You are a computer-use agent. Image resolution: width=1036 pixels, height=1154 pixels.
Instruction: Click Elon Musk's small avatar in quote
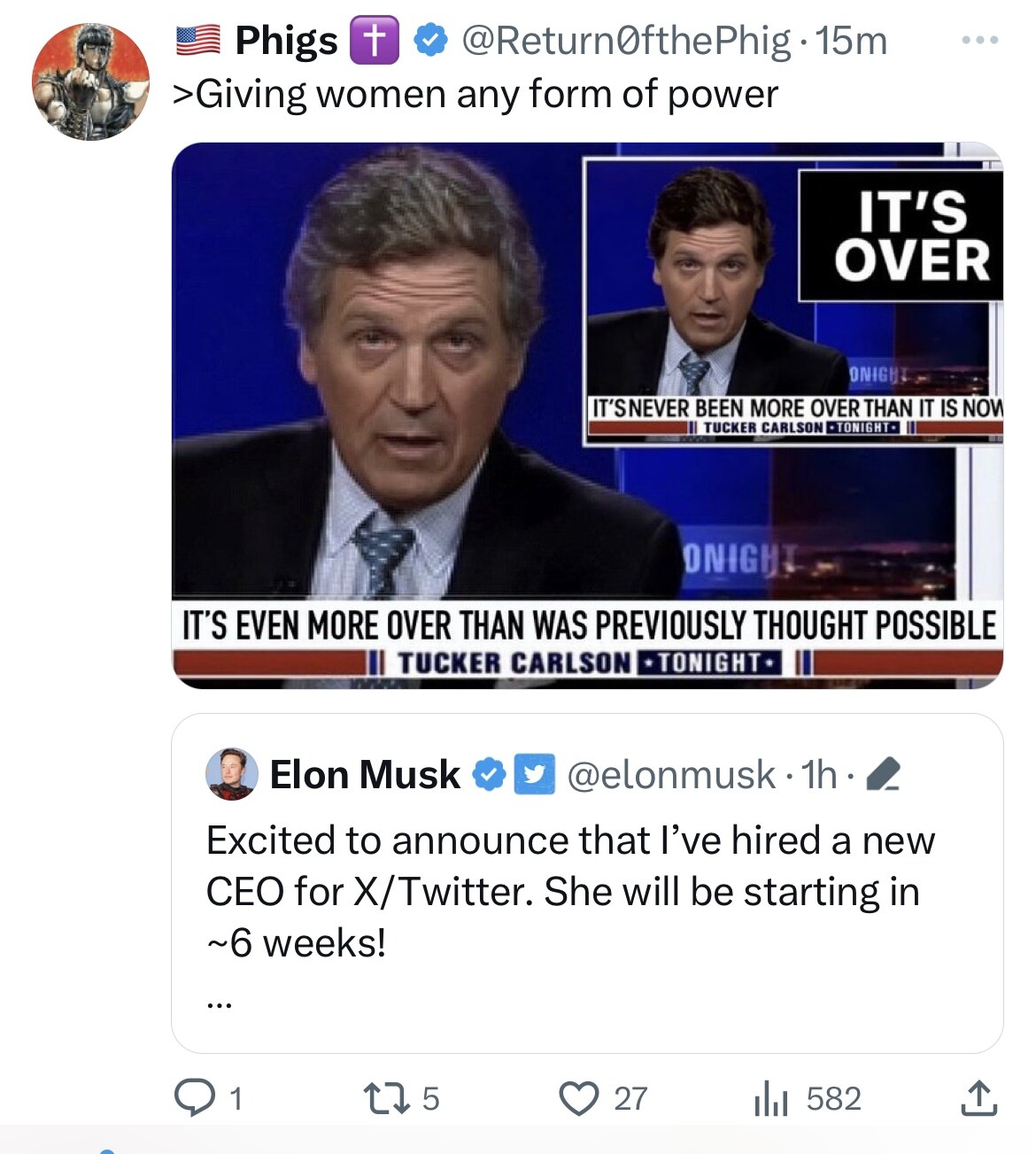(x=232, y=774)
